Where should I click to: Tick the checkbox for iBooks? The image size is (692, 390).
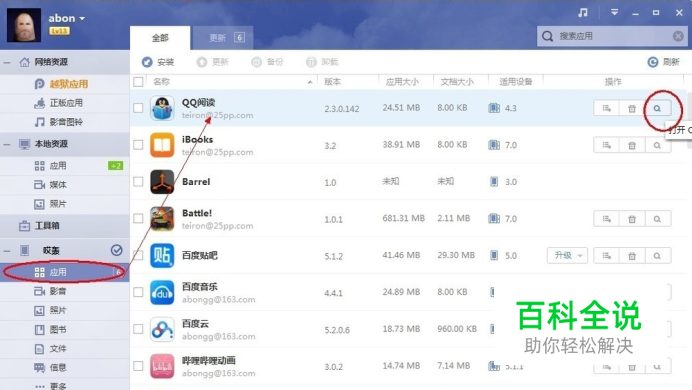pyautogui.click(x=138, y=145)
